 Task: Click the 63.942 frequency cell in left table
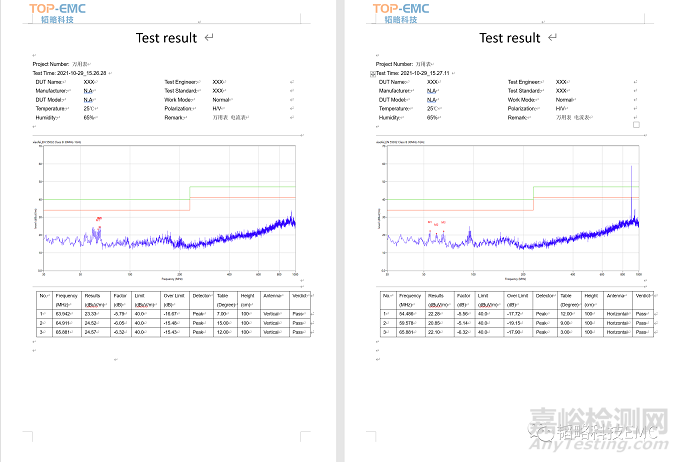(x=67, y=314)
